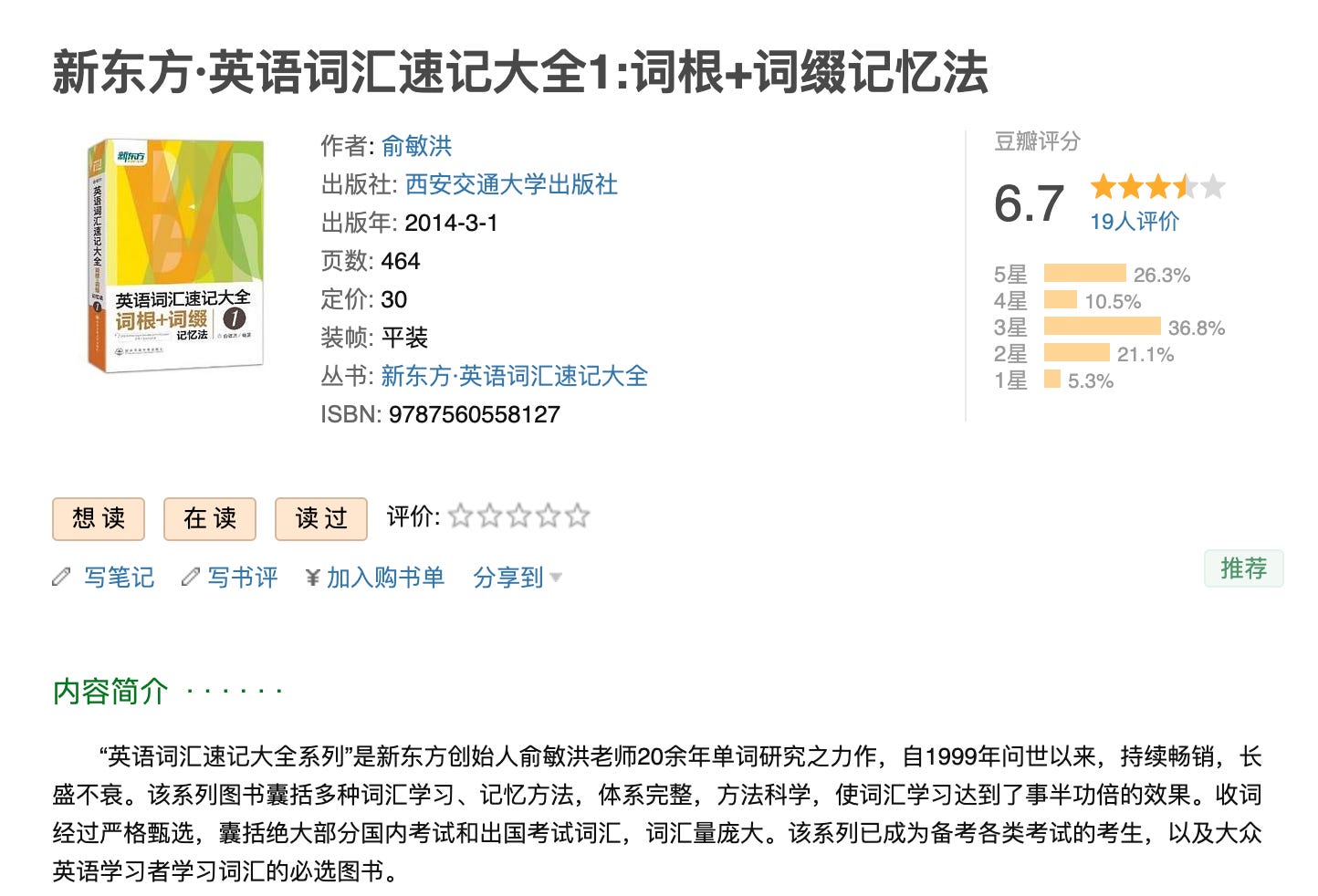The height and width of the screenshot is (896, 1318).
Task: Open series link 新东方·英语词汇速记大全
Action: [515, 376]
